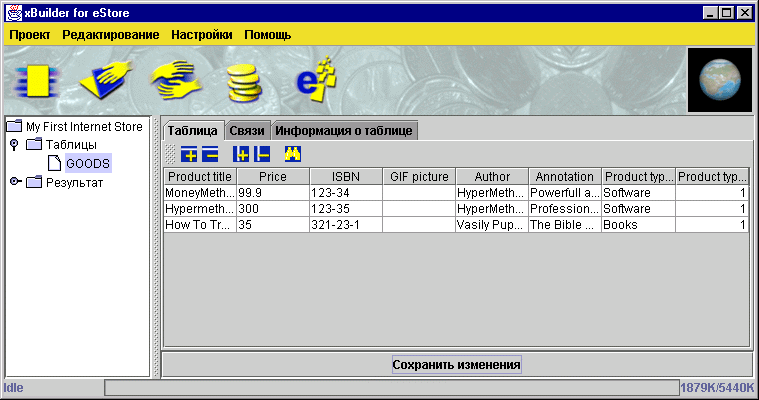Select the 'Hypermeth...' product title cell

[200, 209]
